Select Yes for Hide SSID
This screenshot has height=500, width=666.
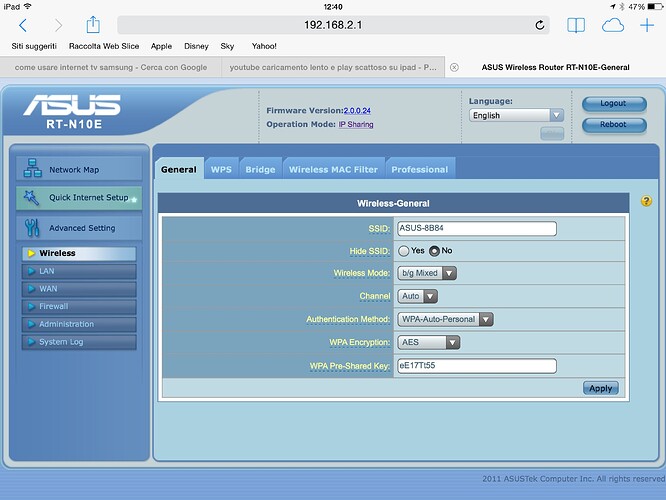[404, 250]
